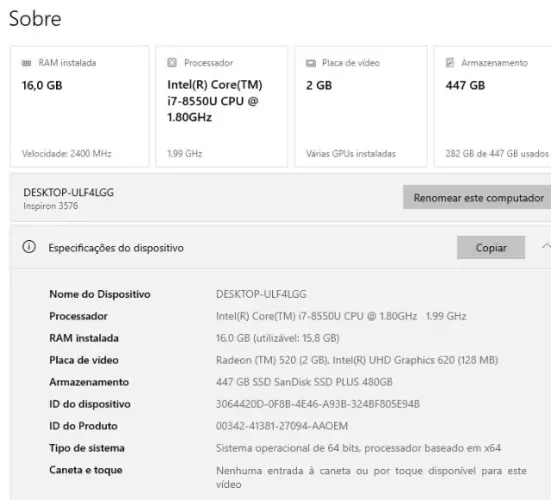Click the Armazenamento drive icon
The image size is (551, 500).
pos(450,63)
